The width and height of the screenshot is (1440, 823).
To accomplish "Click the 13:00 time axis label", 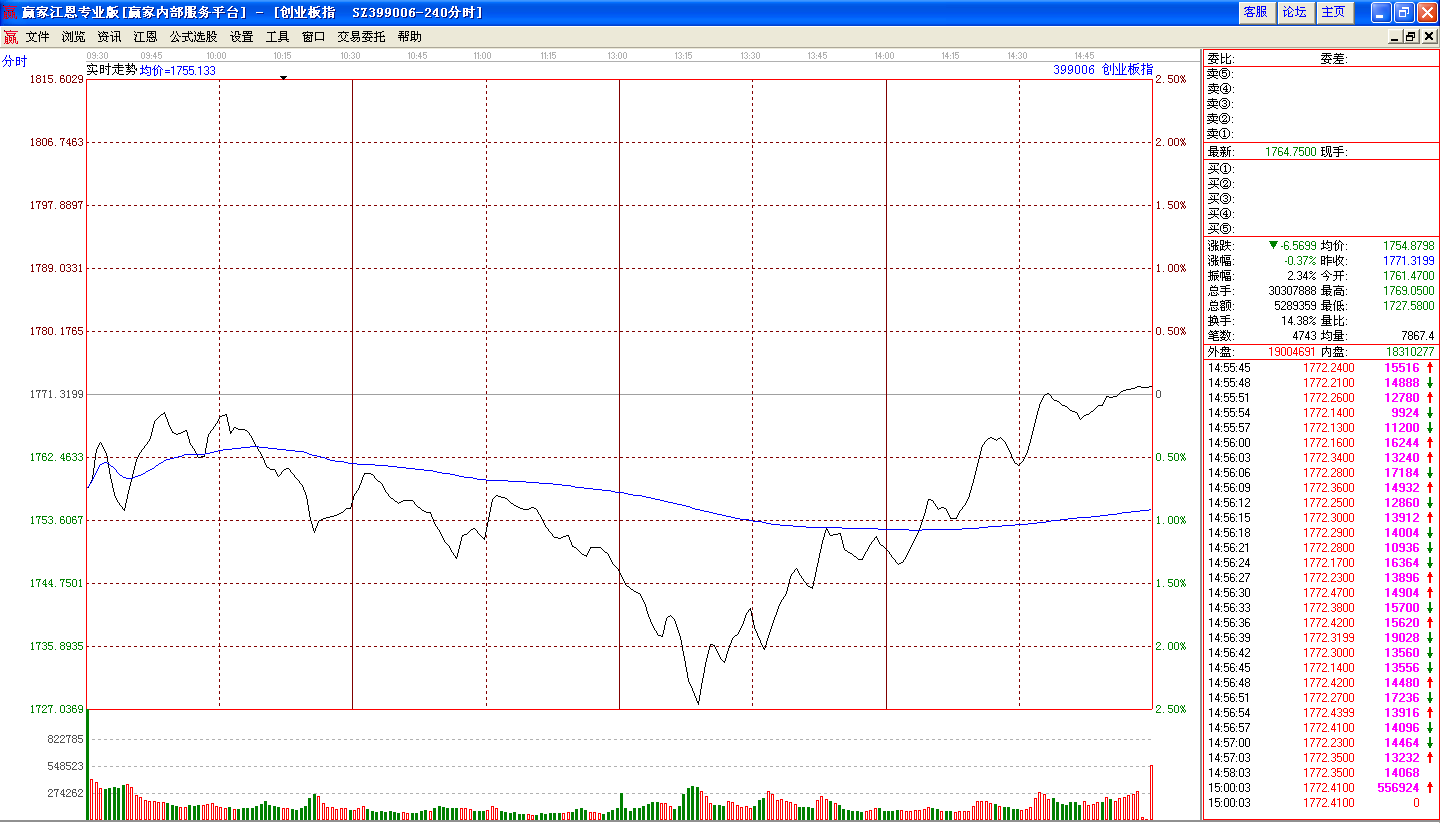I will point(617,56).
